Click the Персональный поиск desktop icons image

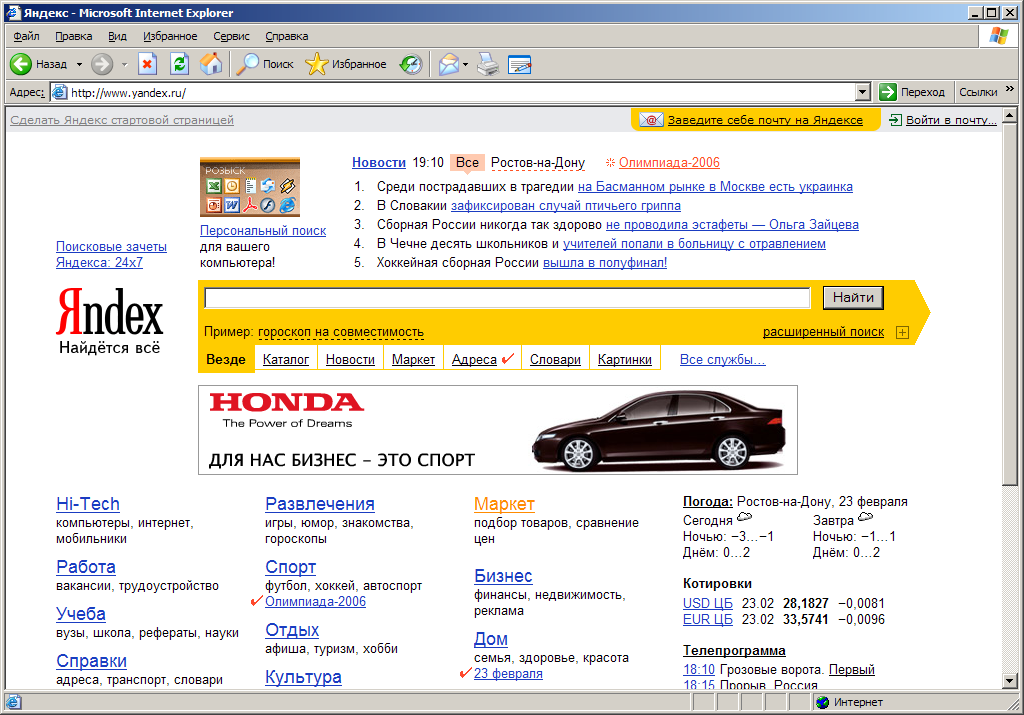pyautogui.click(x=250, y=187)
